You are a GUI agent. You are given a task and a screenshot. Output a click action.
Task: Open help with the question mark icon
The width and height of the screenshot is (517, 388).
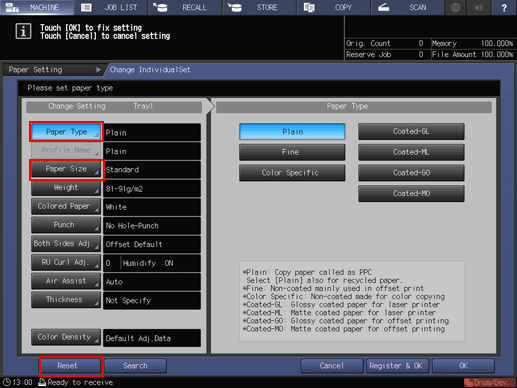[x=504, y=7]
